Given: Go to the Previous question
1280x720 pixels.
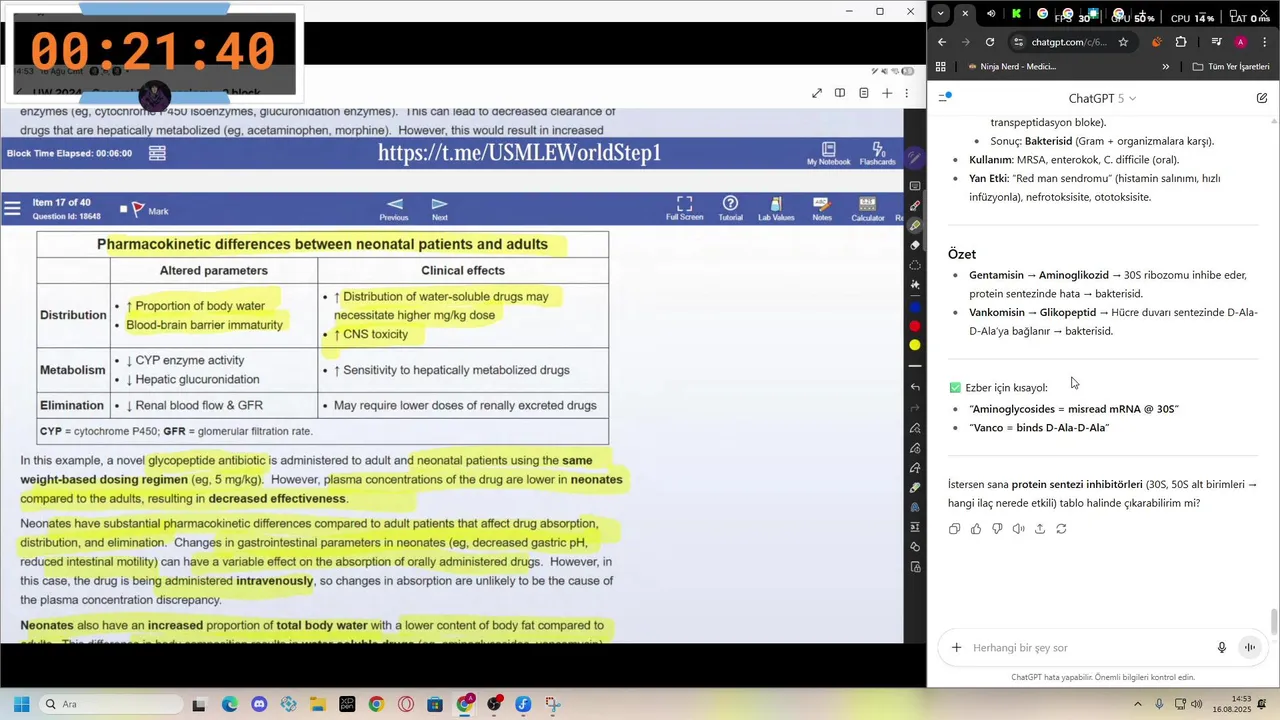Looking at the screenshot, I should 394,209.
